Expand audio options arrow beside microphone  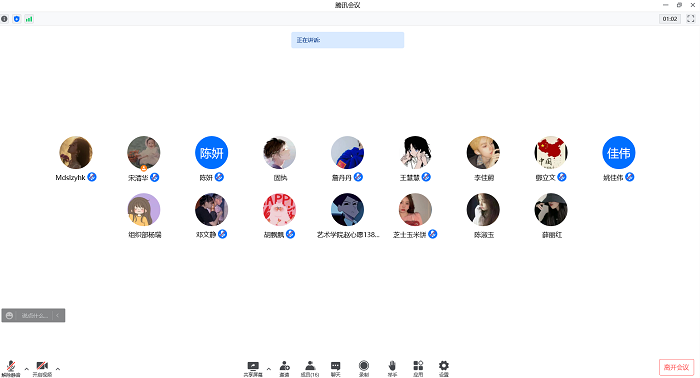(x=26, y=369)
